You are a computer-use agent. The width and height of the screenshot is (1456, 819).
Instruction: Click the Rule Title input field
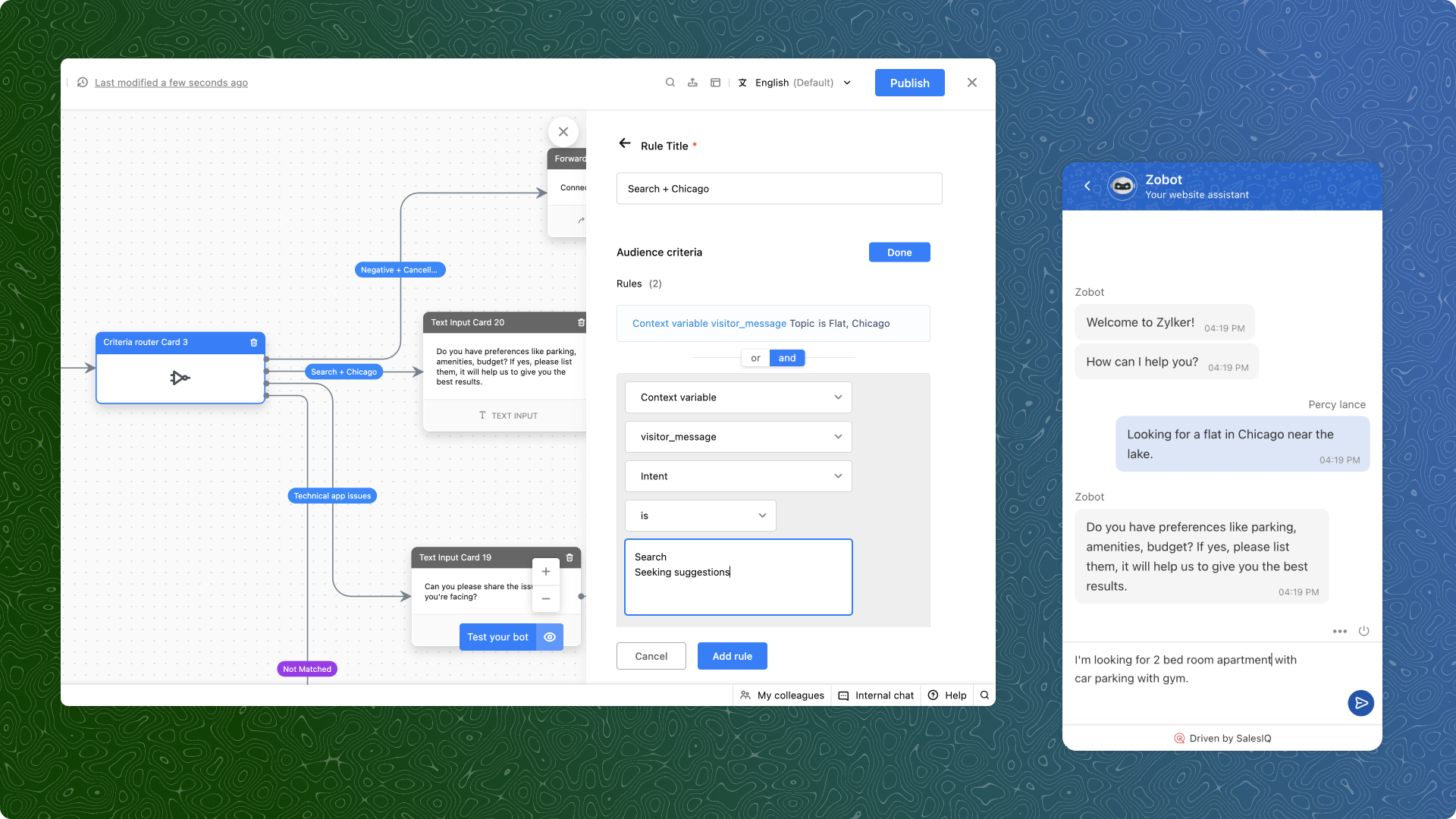click(779, 189)
